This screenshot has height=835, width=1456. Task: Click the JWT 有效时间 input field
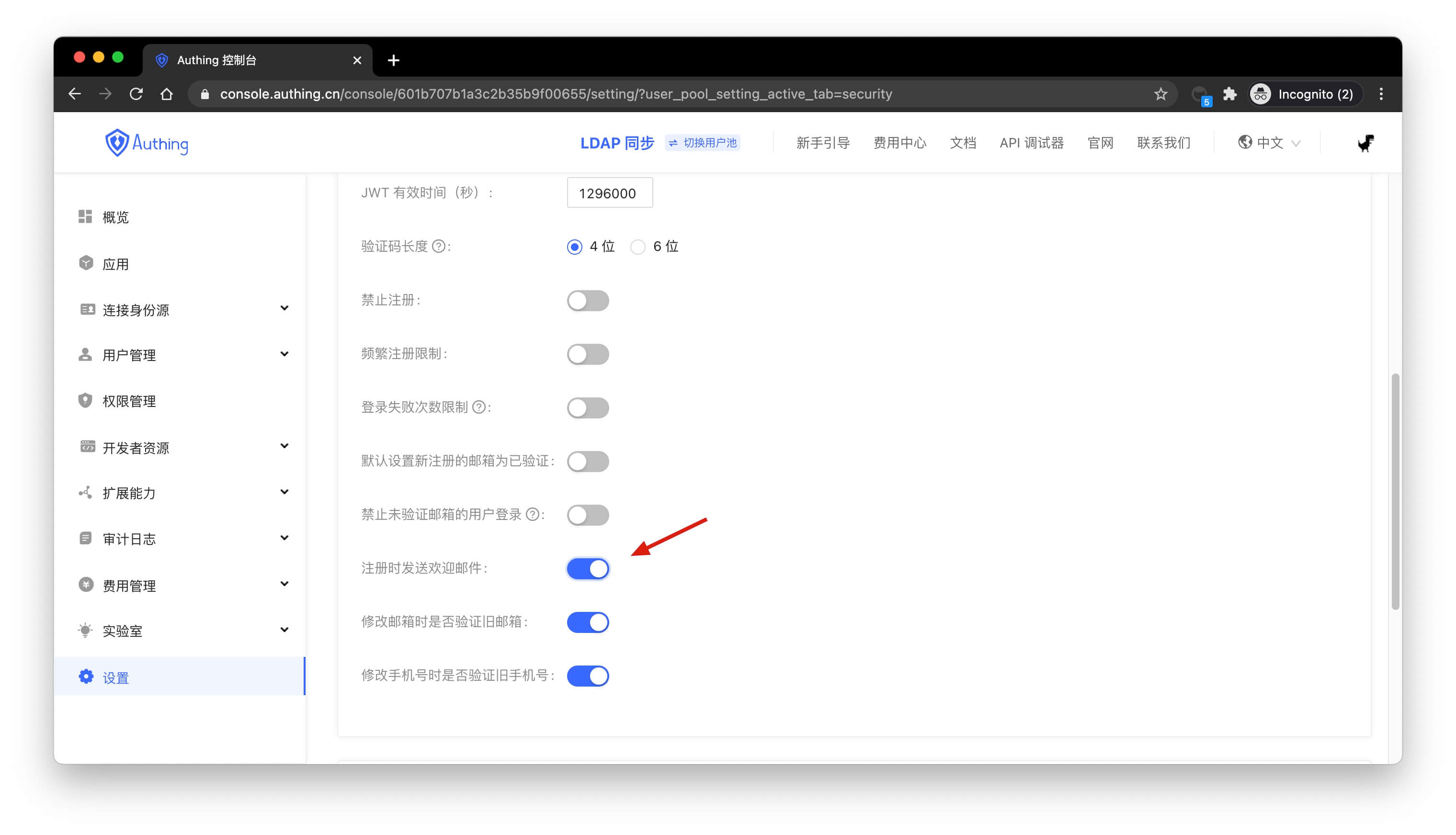click(x=609, y=193)
